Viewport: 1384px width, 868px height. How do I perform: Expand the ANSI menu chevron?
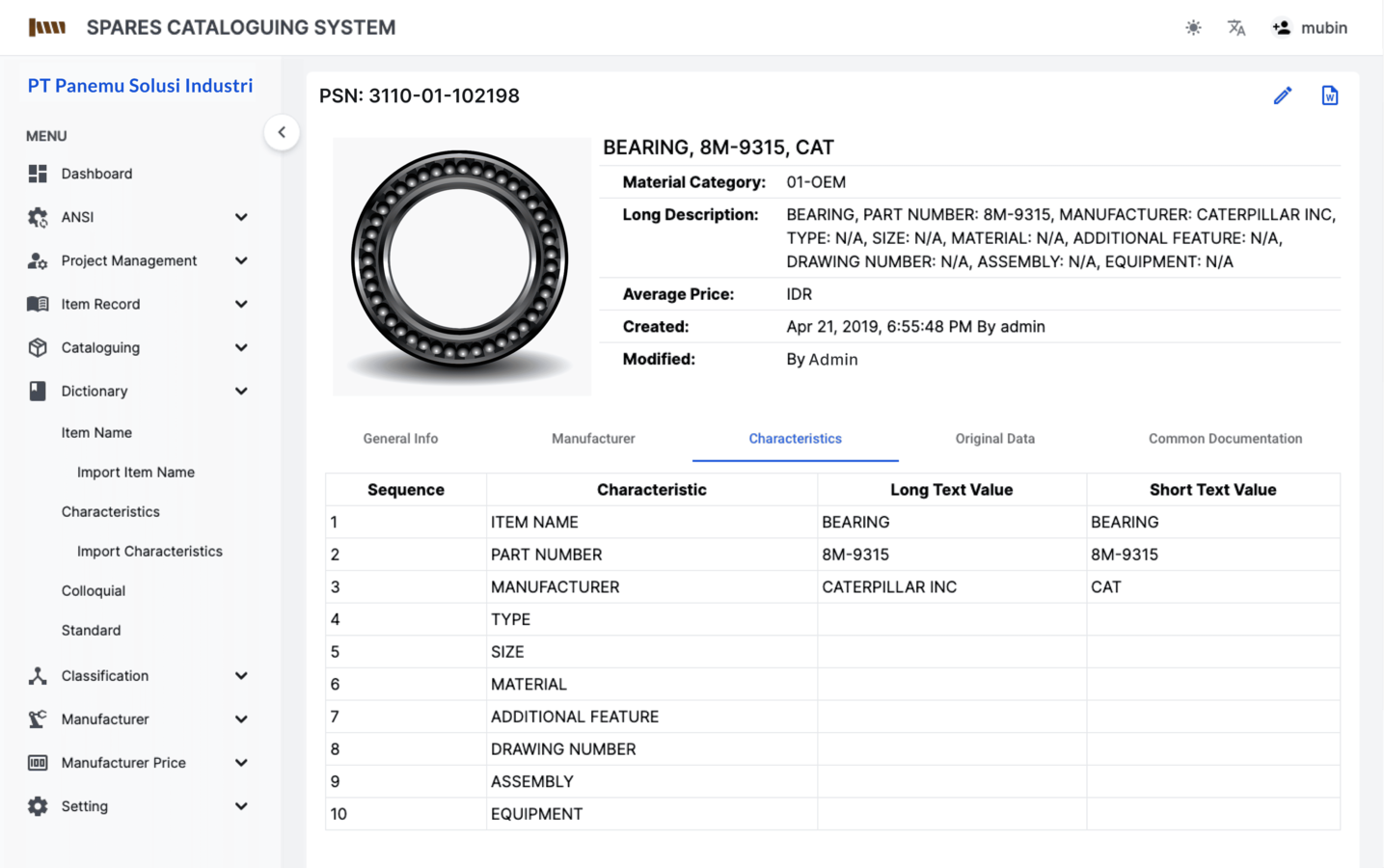coord(241,217)
